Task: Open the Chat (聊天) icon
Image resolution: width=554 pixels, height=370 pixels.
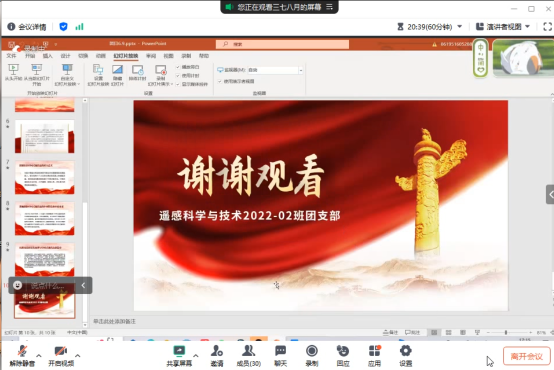Action: click(x=281, y=351)
